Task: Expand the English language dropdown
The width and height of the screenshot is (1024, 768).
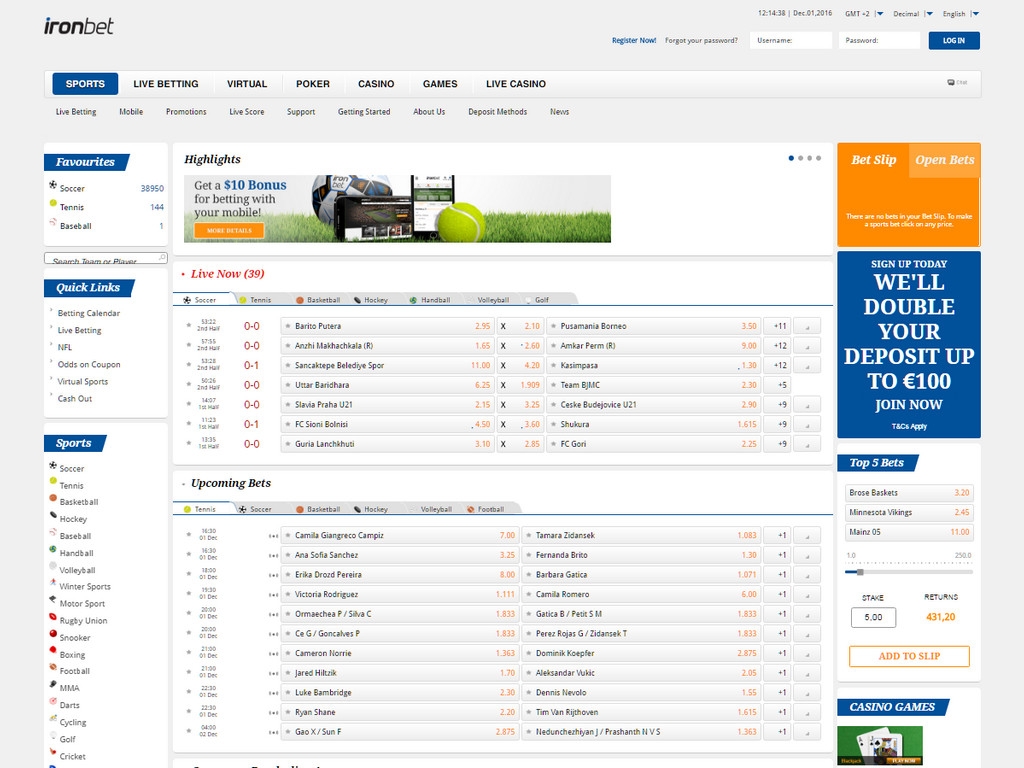Action: pos(975,14)
